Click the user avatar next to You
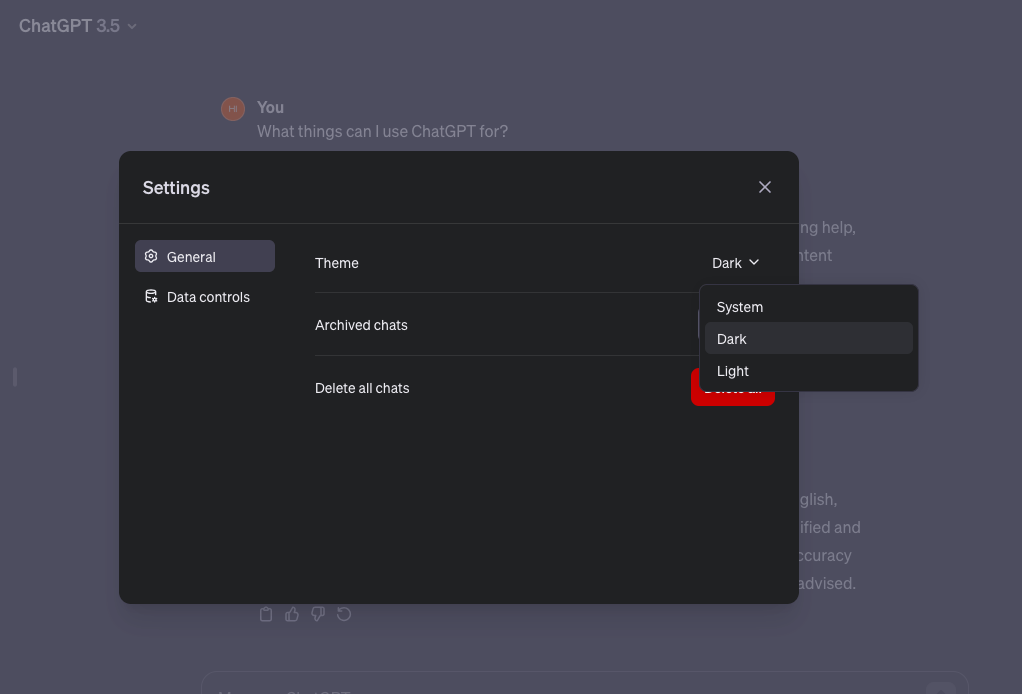The width and height of the screenshot is (1022, 694). tap(233, 109)
